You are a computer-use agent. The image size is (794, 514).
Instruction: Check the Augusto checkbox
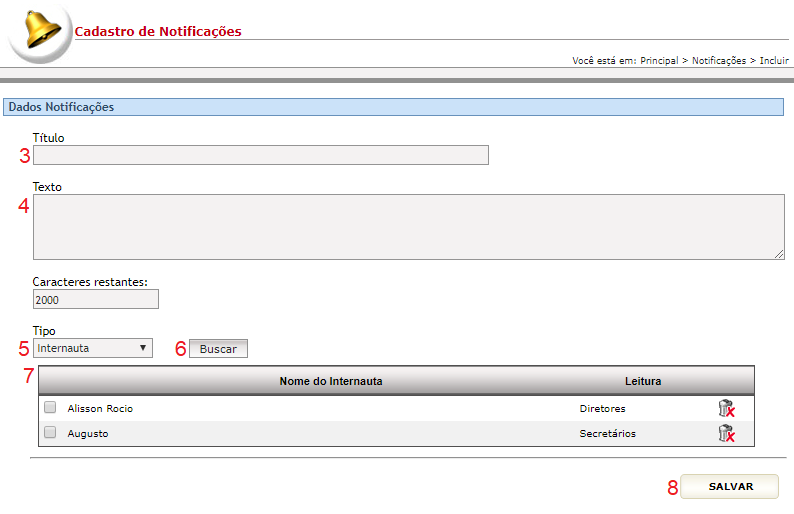(x=50, y=432)
